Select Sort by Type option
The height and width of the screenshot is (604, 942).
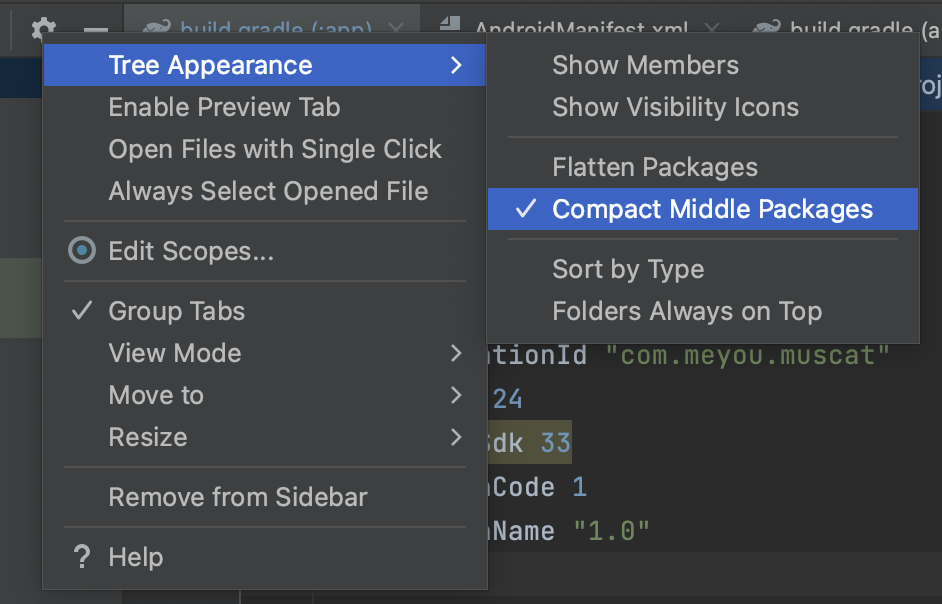[x=628, y=269]
